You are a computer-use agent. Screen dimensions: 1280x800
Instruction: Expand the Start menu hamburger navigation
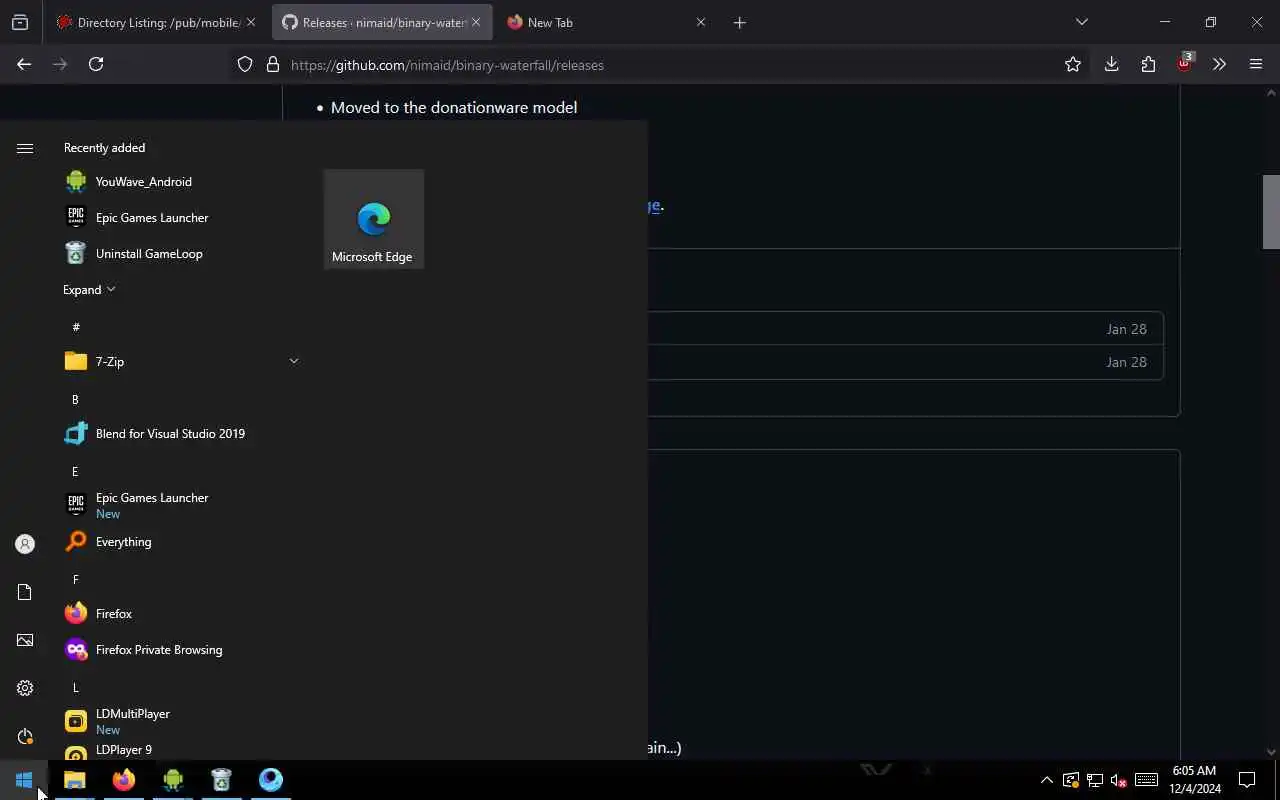click(x=25, y=148)
